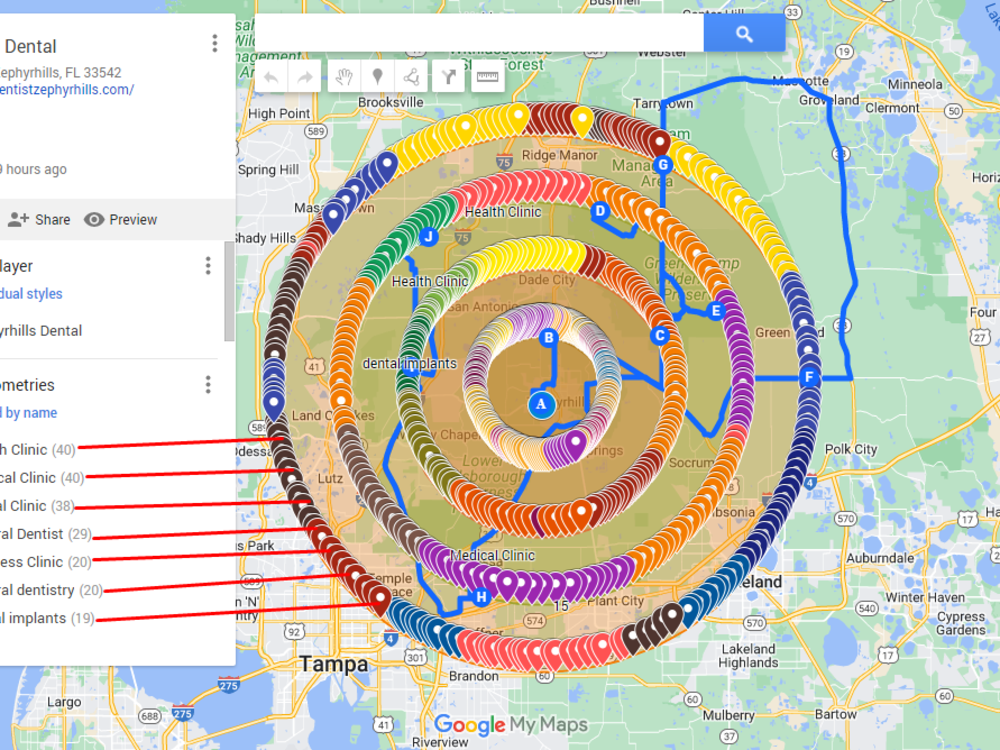1000x750 pixels.
Task: Click the redo arrow icon
Action: pyautogui.click(x=302, y=76)
